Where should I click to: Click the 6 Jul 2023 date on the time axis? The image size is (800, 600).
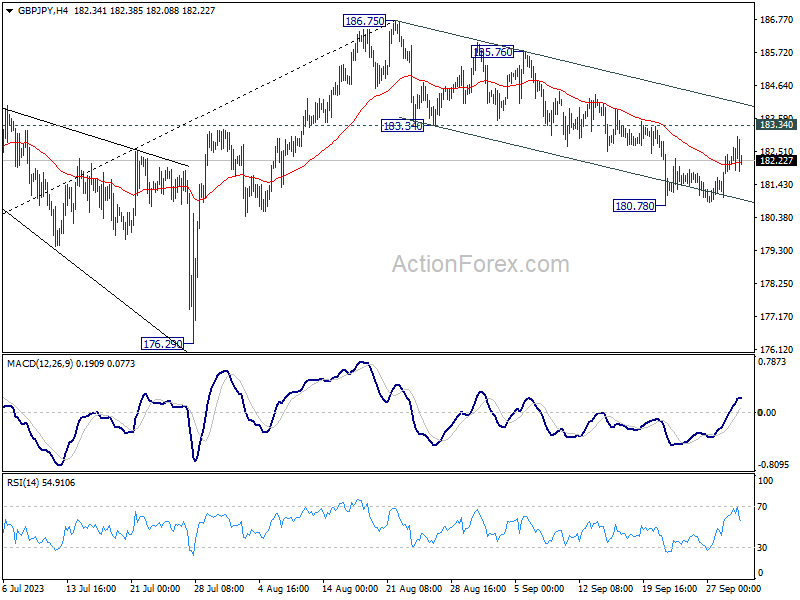[23, 588]
